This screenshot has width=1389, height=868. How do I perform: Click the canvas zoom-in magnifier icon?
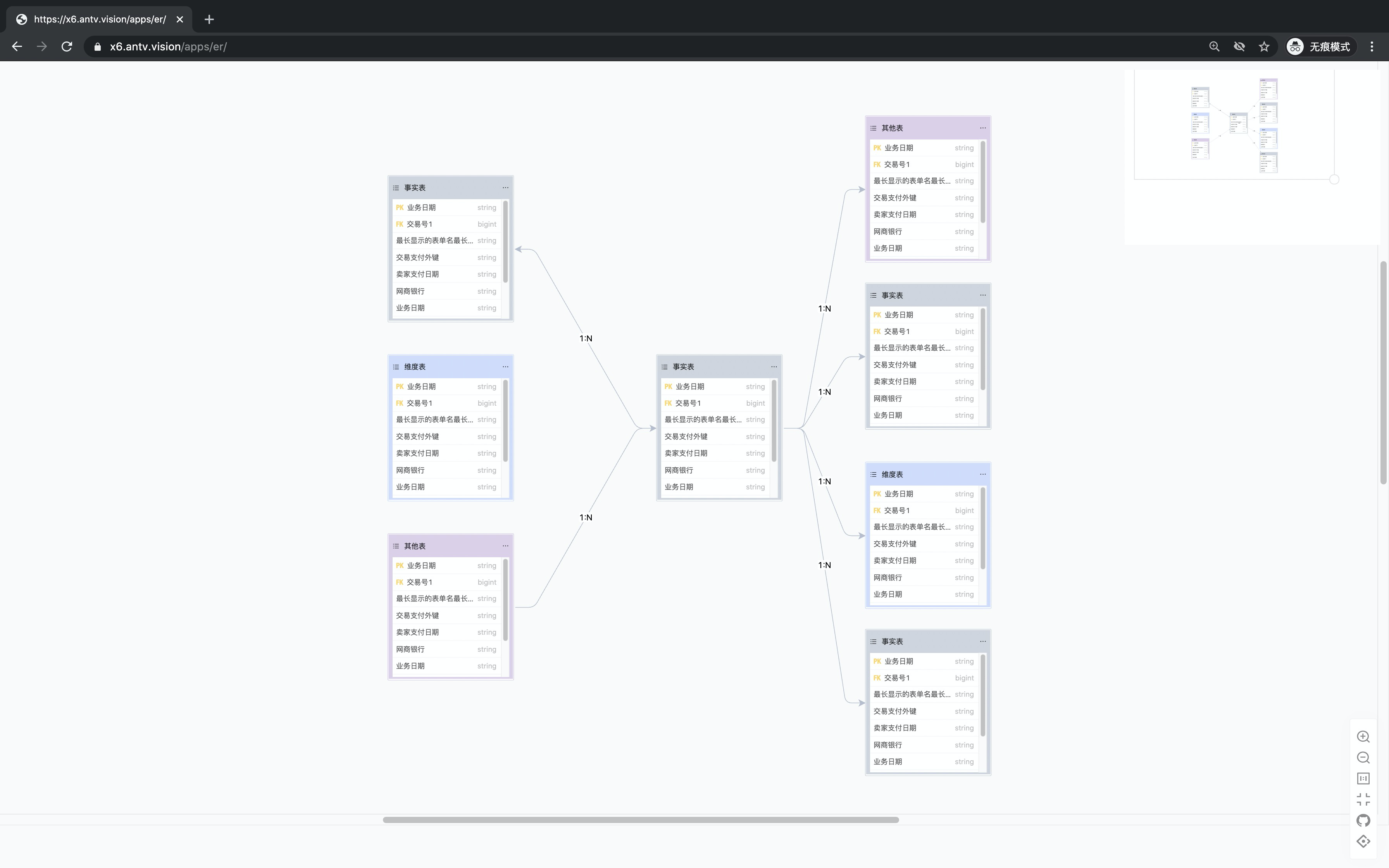coord(1363,737)
